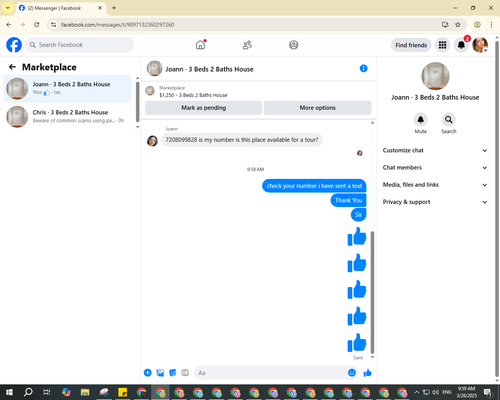500x400 pixels.
Task: Click the conversation list scrollbar
Action: (x=137, y=102)
